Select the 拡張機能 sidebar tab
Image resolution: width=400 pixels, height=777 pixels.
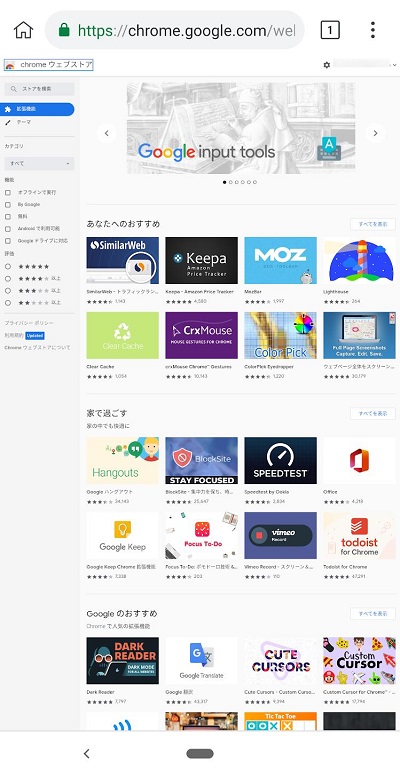pos(37,109)
